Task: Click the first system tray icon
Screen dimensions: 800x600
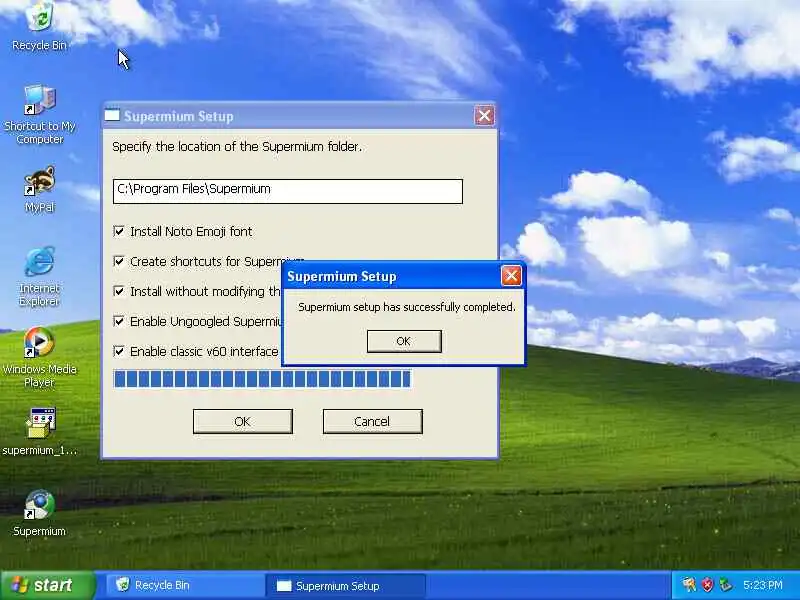Action: pos(689,585)
